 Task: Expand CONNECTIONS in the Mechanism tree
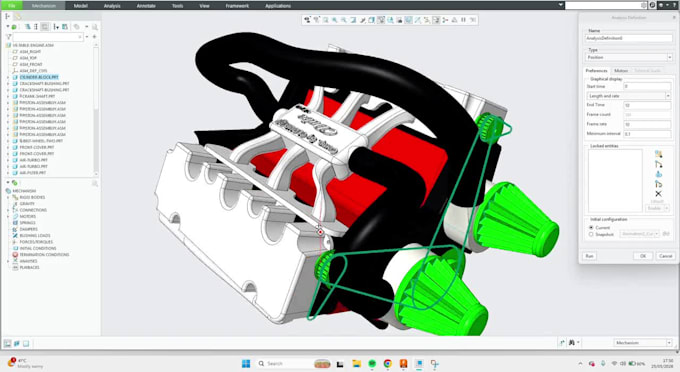coord(8,210)
